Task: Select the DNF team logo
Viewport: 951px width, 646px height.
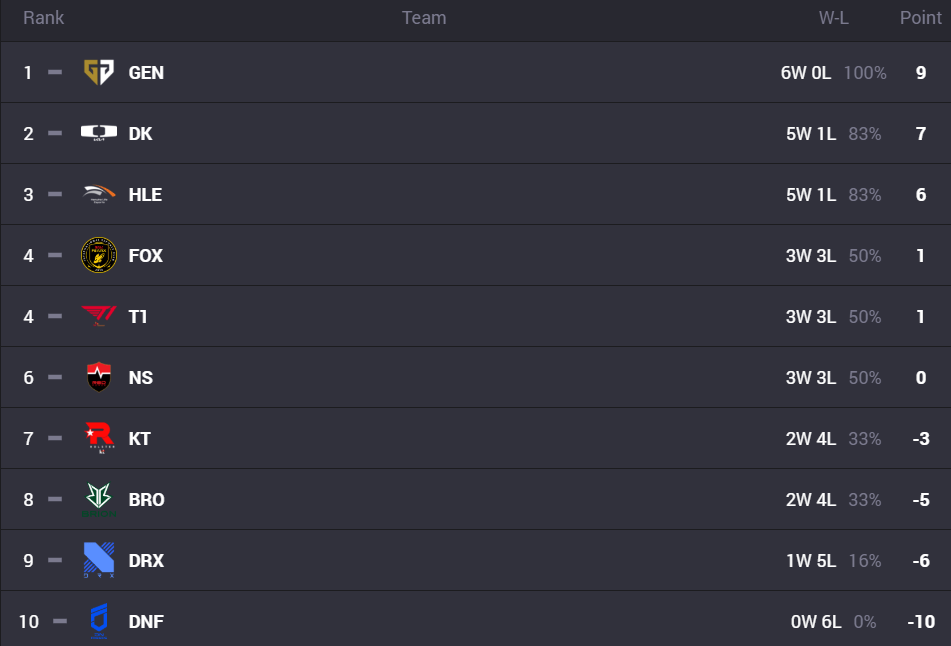Action: (x=99, y=621)
